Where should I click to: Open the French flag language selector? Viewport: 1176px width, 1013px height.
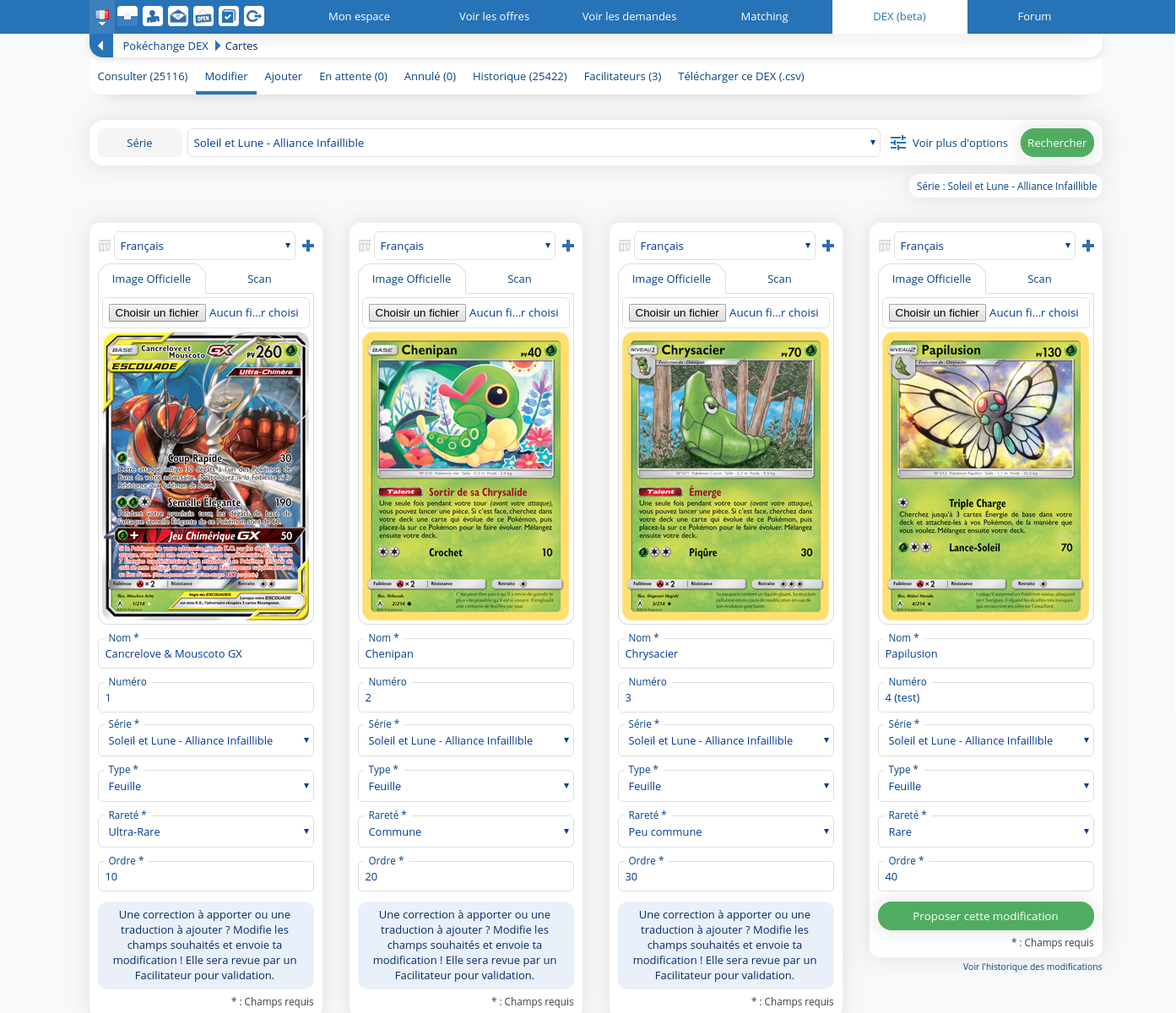coord(102,16)
